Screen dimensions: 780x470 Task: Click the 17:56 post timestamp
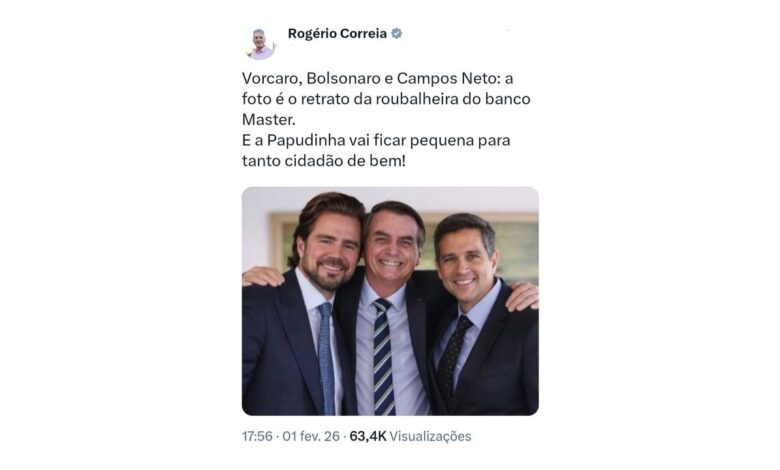click(257, 436)
